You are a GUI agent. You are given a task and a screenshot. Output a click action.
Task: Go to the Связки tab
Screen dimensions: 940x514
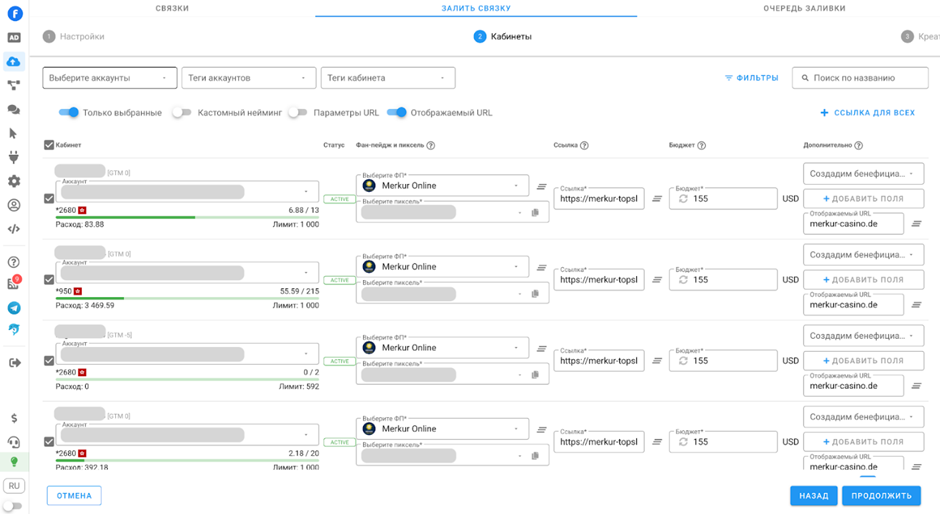172,8
